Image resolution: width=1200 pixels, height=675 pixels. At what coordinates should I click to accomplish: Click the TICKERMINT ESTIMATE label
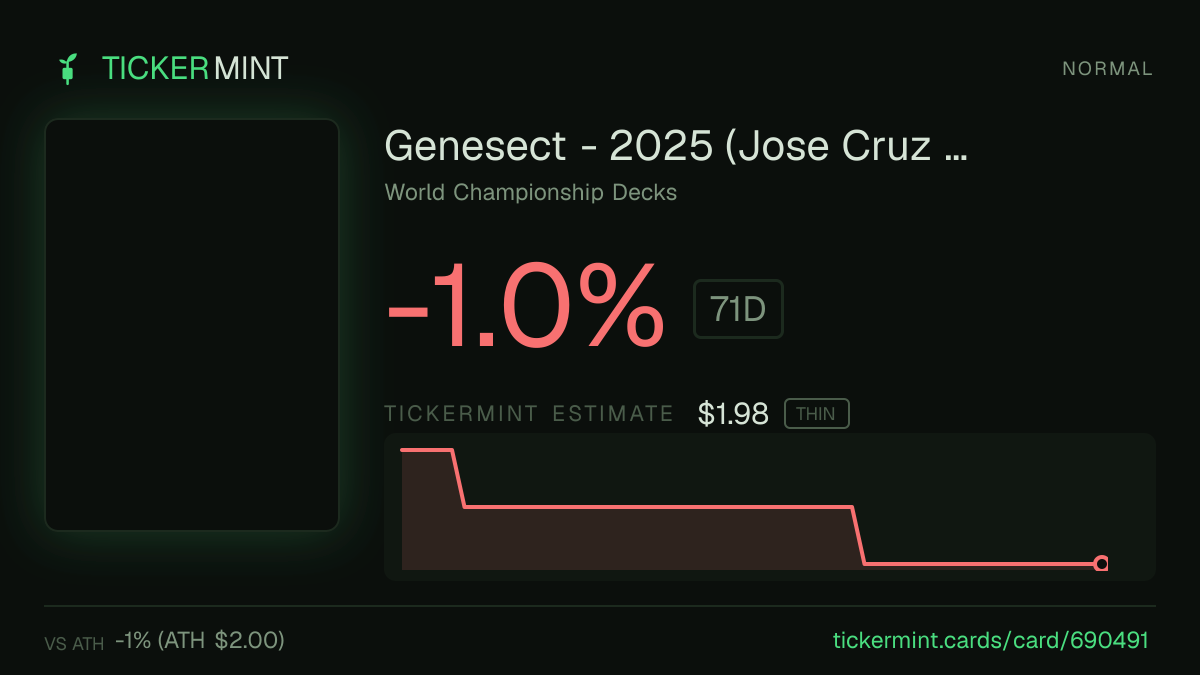[x=529, y=414]
